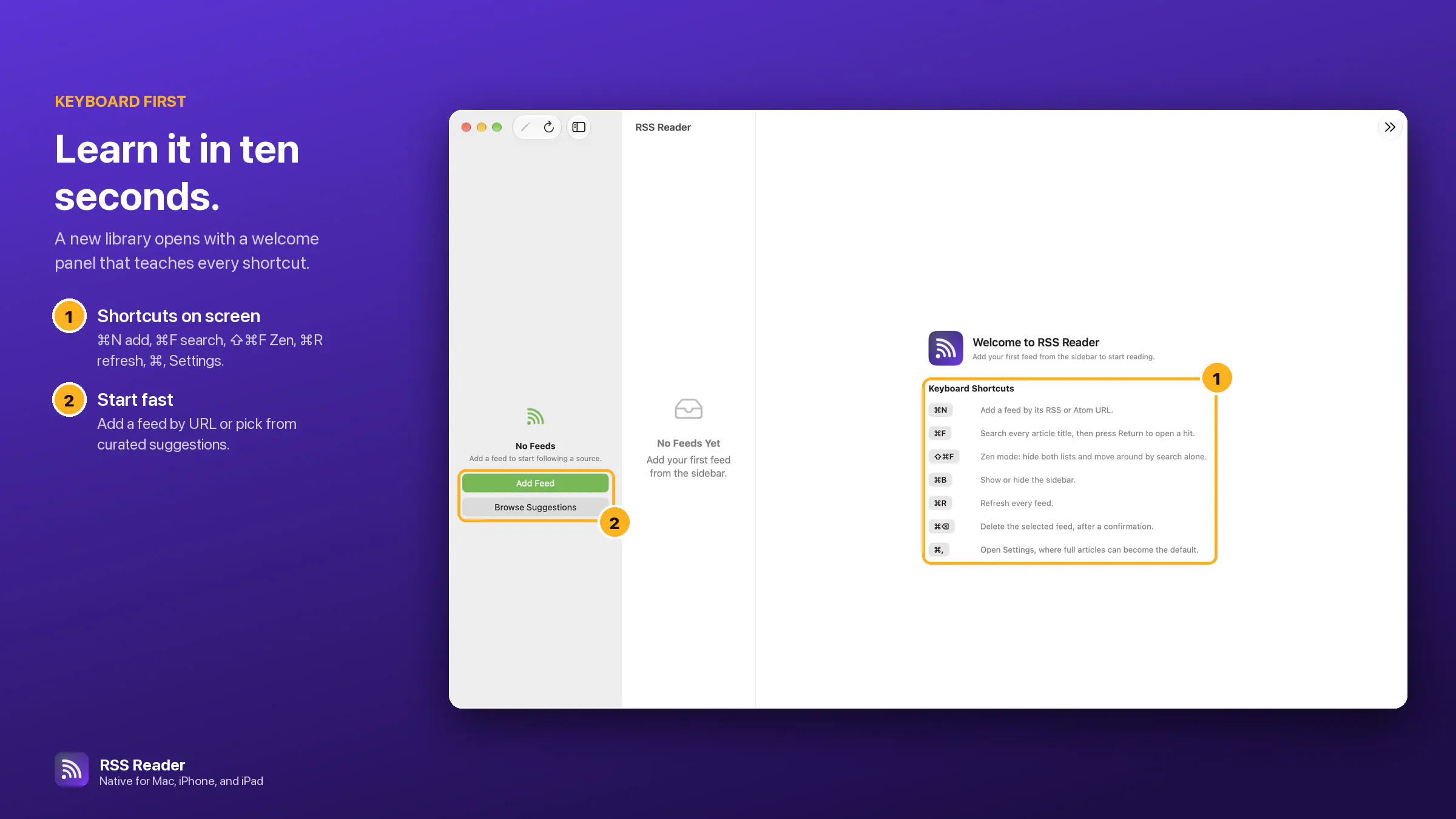Click the Keyboard Shortcuts heading

point(971,388)
